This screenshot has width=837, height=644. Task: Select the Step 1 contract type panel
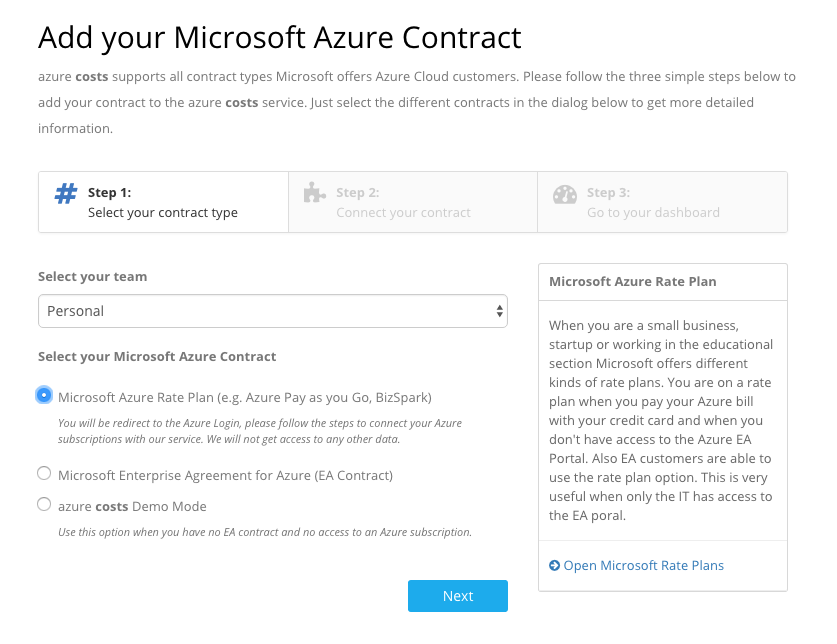coord(163,201)
